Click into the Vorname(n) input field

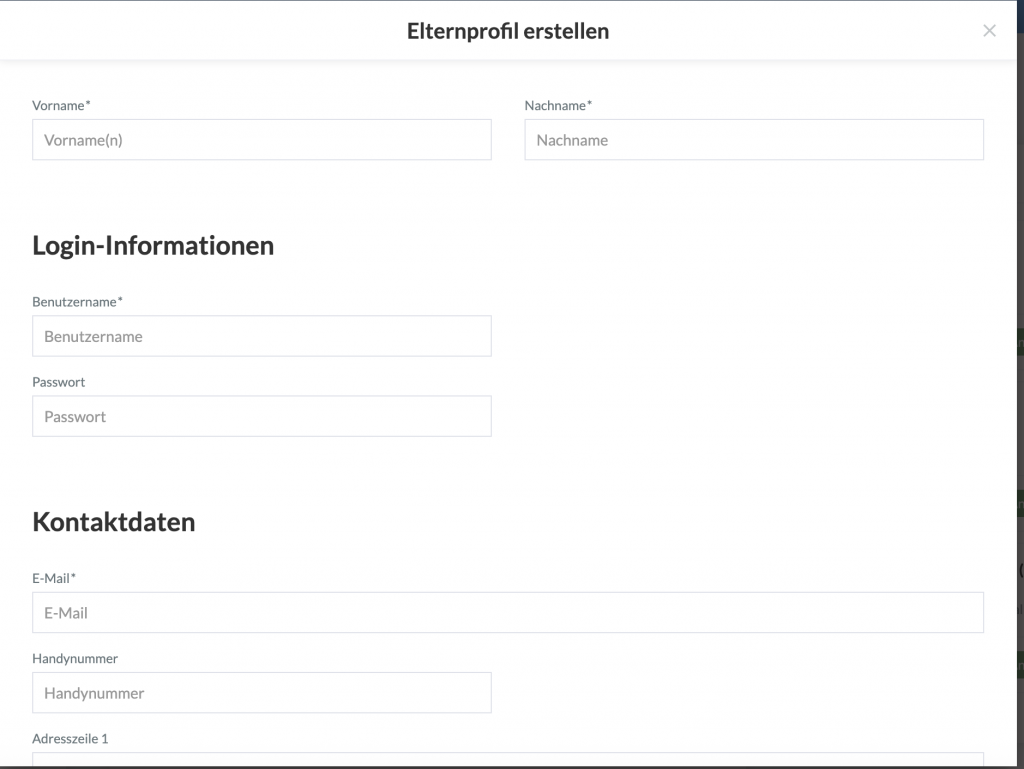pyautogui.click(x=261, y=140)
